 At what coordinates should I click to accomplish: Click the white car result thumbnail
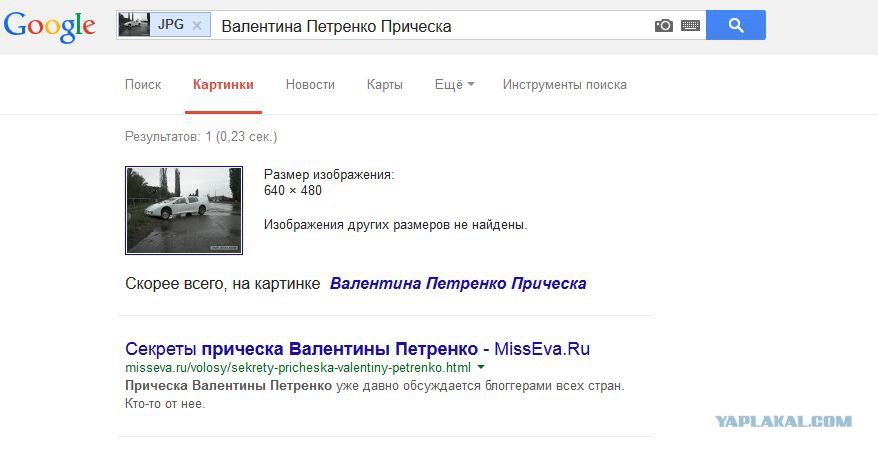point(184,210)
